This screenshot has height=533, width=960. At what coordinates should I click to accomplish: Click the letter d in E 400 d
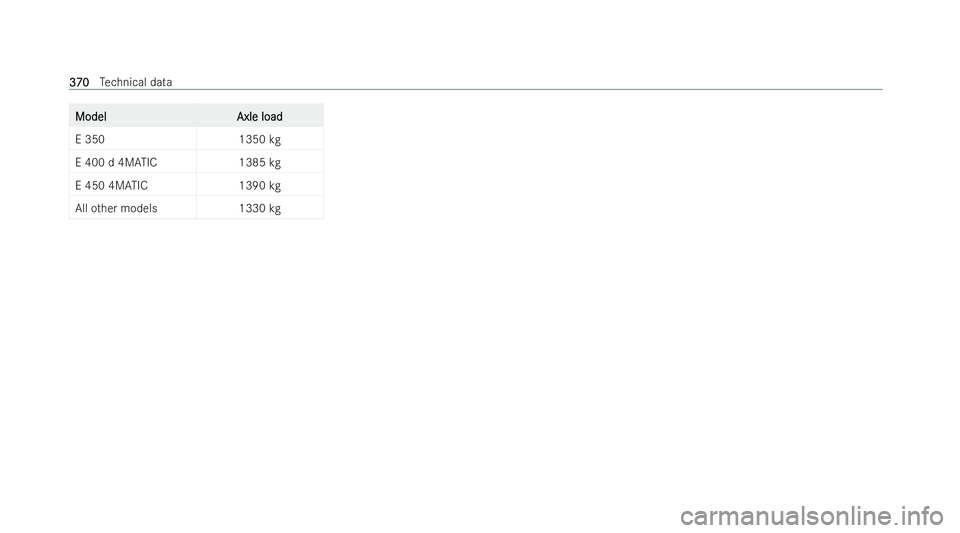(111, 162)
